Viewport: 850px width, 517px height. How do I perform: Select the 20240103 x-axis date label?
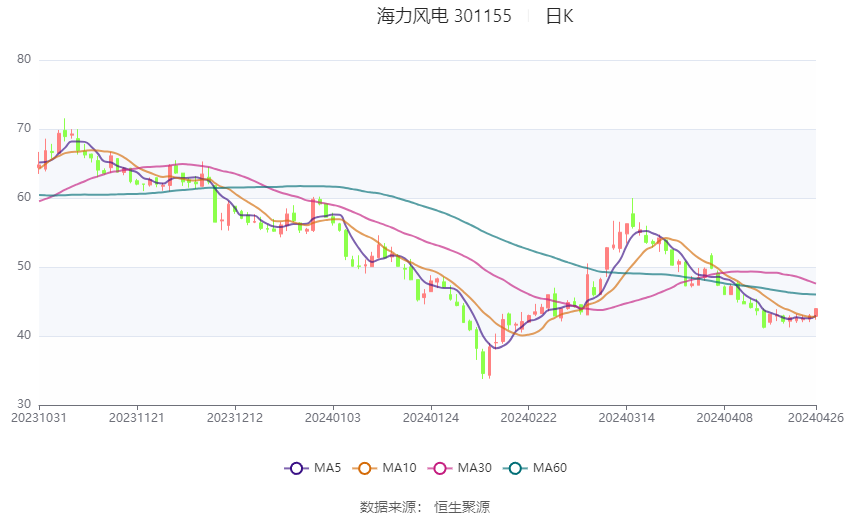pyautogui.click(x=333, y=418)
